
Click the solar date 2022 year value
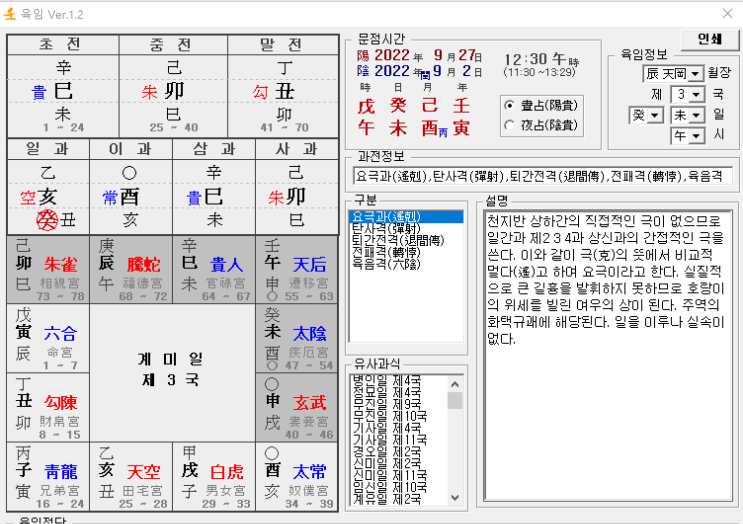392,55
